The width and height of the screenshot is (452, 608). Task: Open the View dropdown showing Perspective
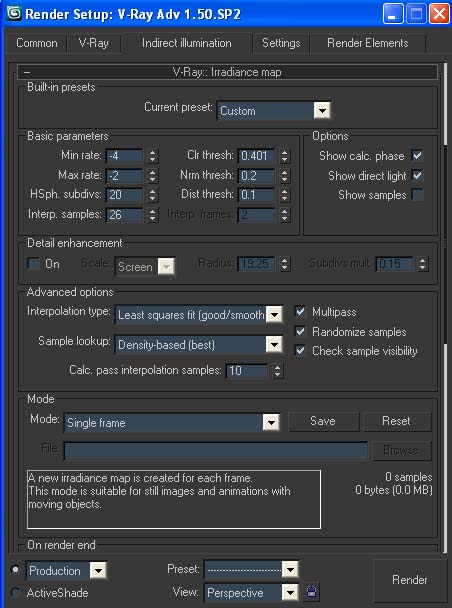click(x=251, y=592)
